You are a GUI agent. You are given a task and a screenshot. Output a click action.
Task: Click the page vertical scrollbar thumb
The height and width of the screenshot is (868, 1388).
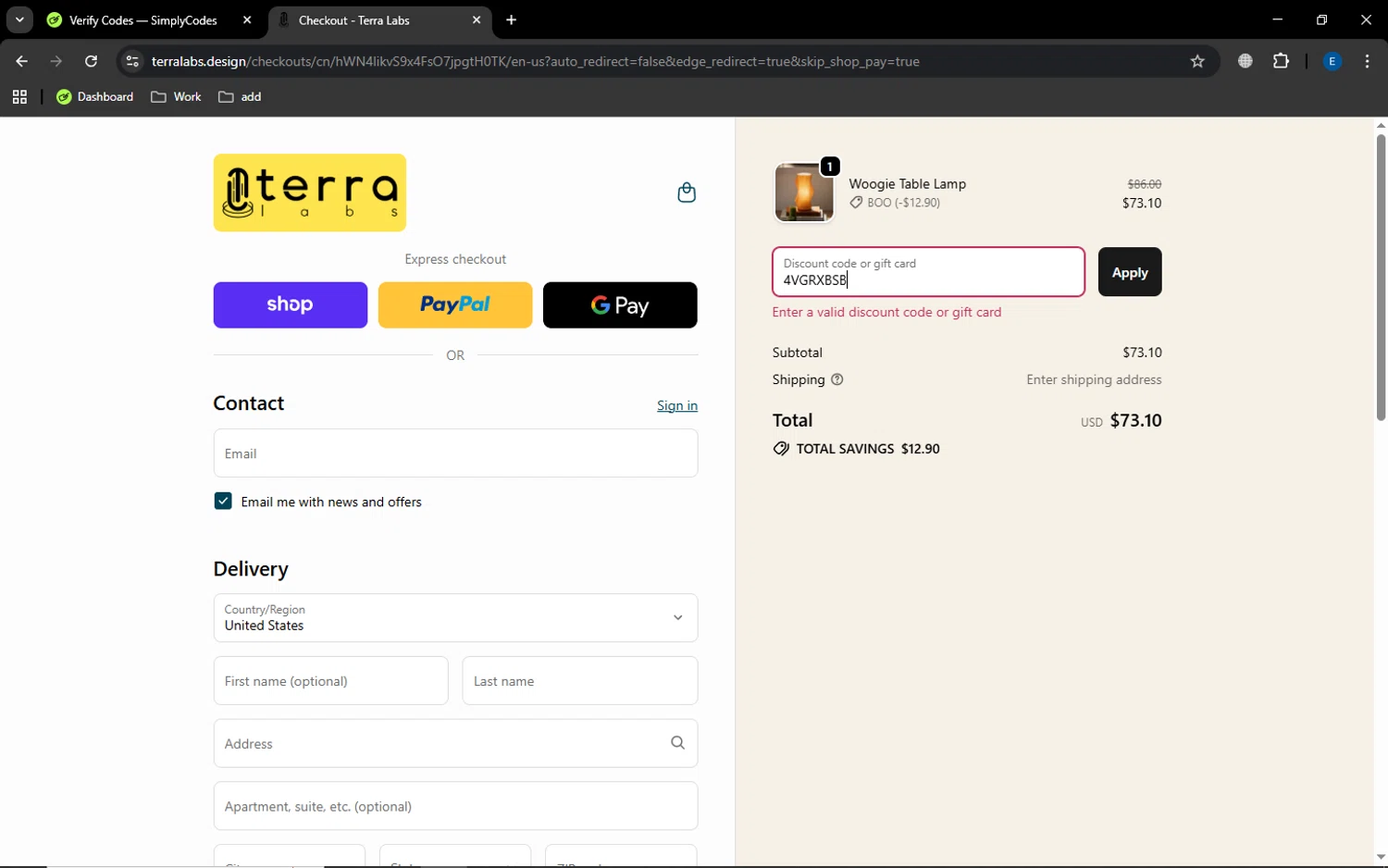pyautogui.click(x=1381, y=278)
